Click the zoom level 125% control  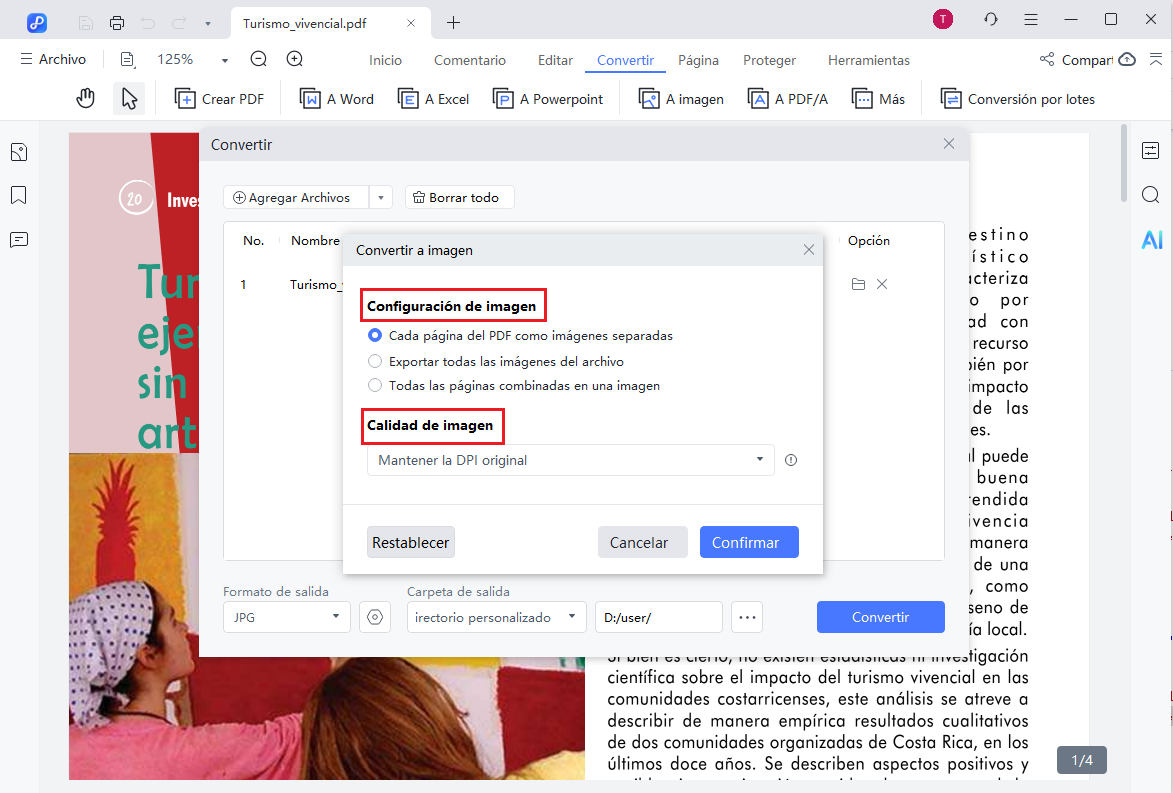(x=176, y=59)
